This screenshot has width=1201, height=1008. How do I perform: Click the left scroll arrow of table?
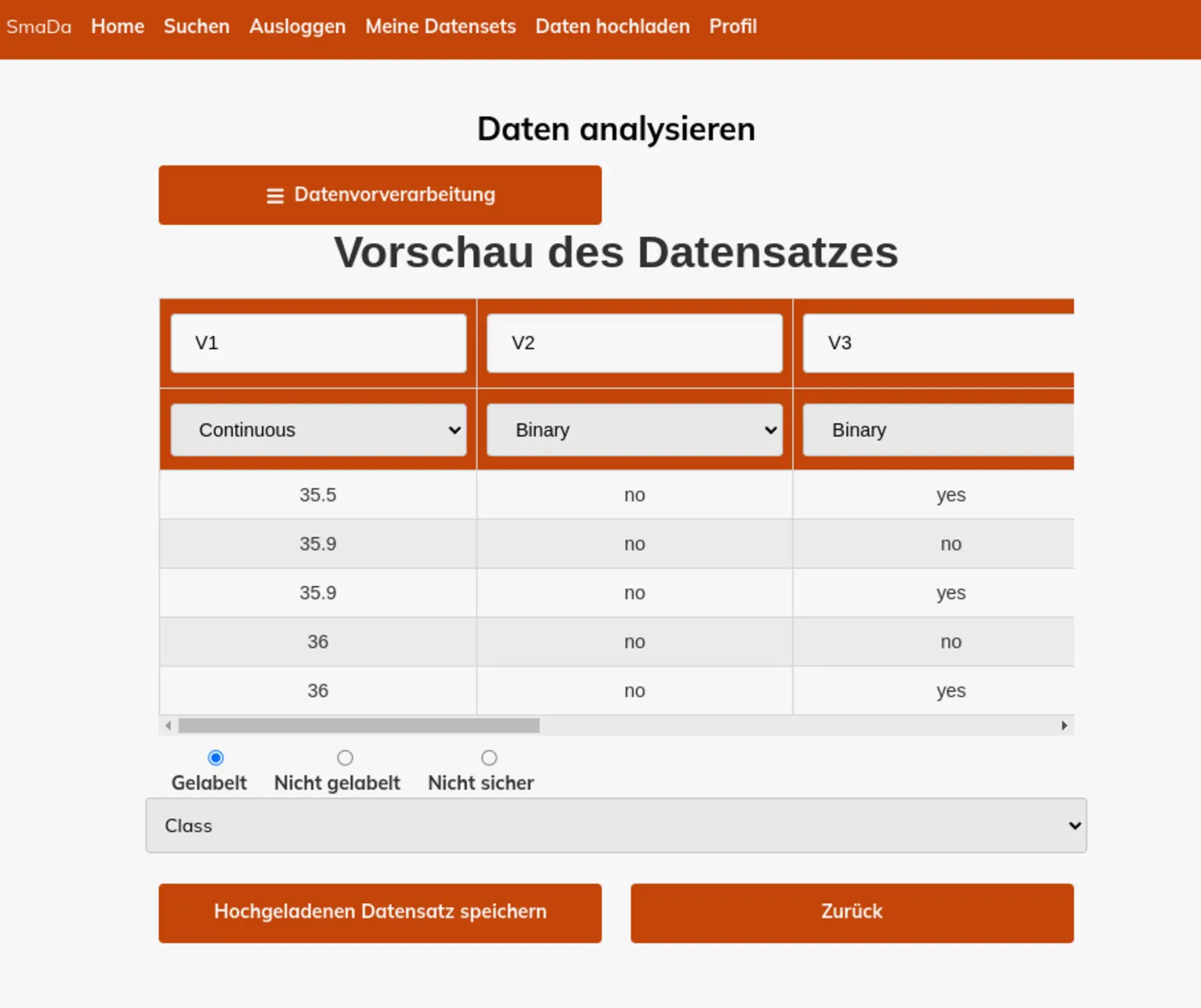[169, 726]
